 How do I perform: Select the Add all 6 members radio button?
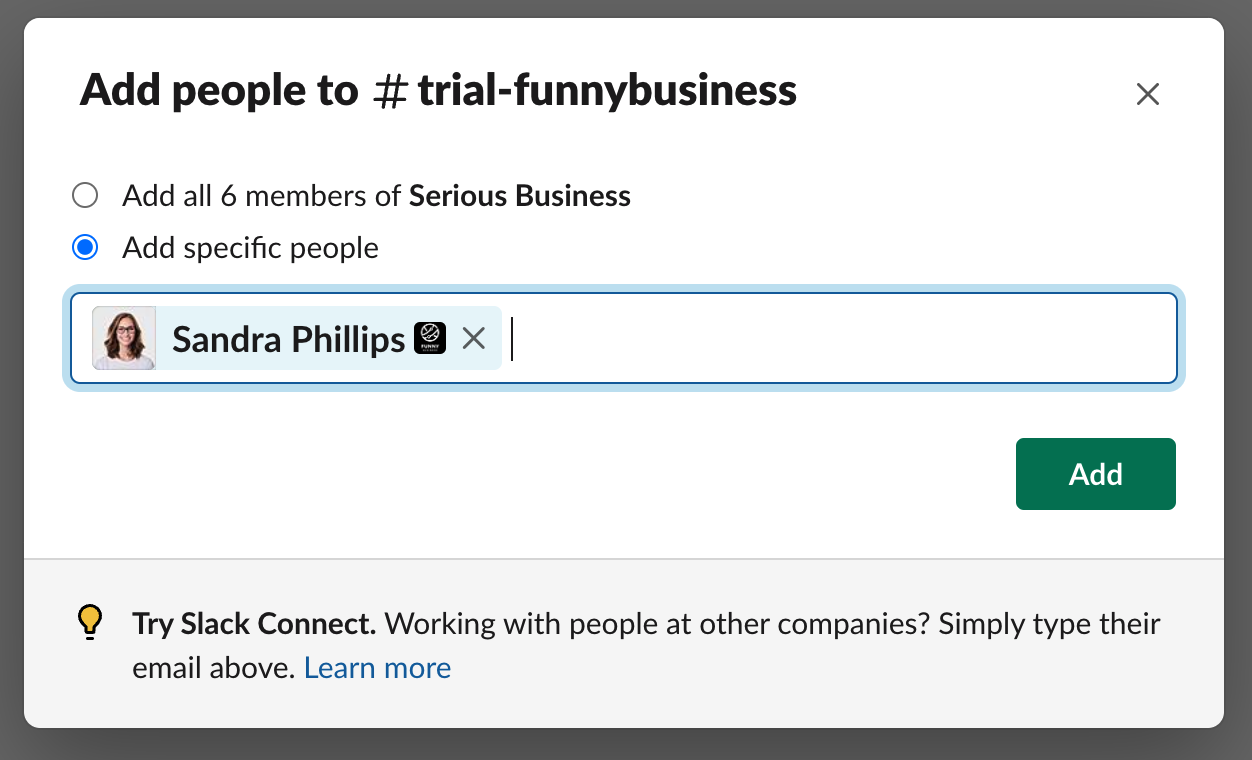[86, 195]
